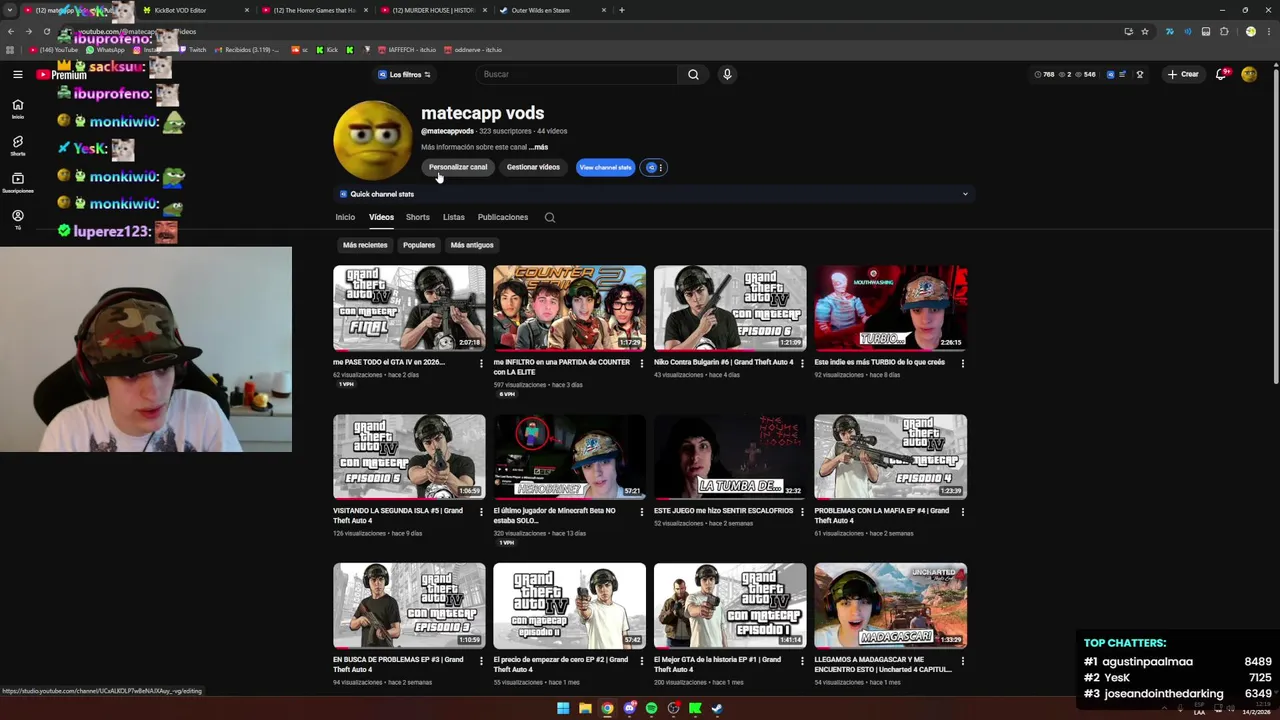Image resolution: width=1280 pixels, height=720 pixels.
Task: Focus the Buscar search field
Action: [576, 74]
